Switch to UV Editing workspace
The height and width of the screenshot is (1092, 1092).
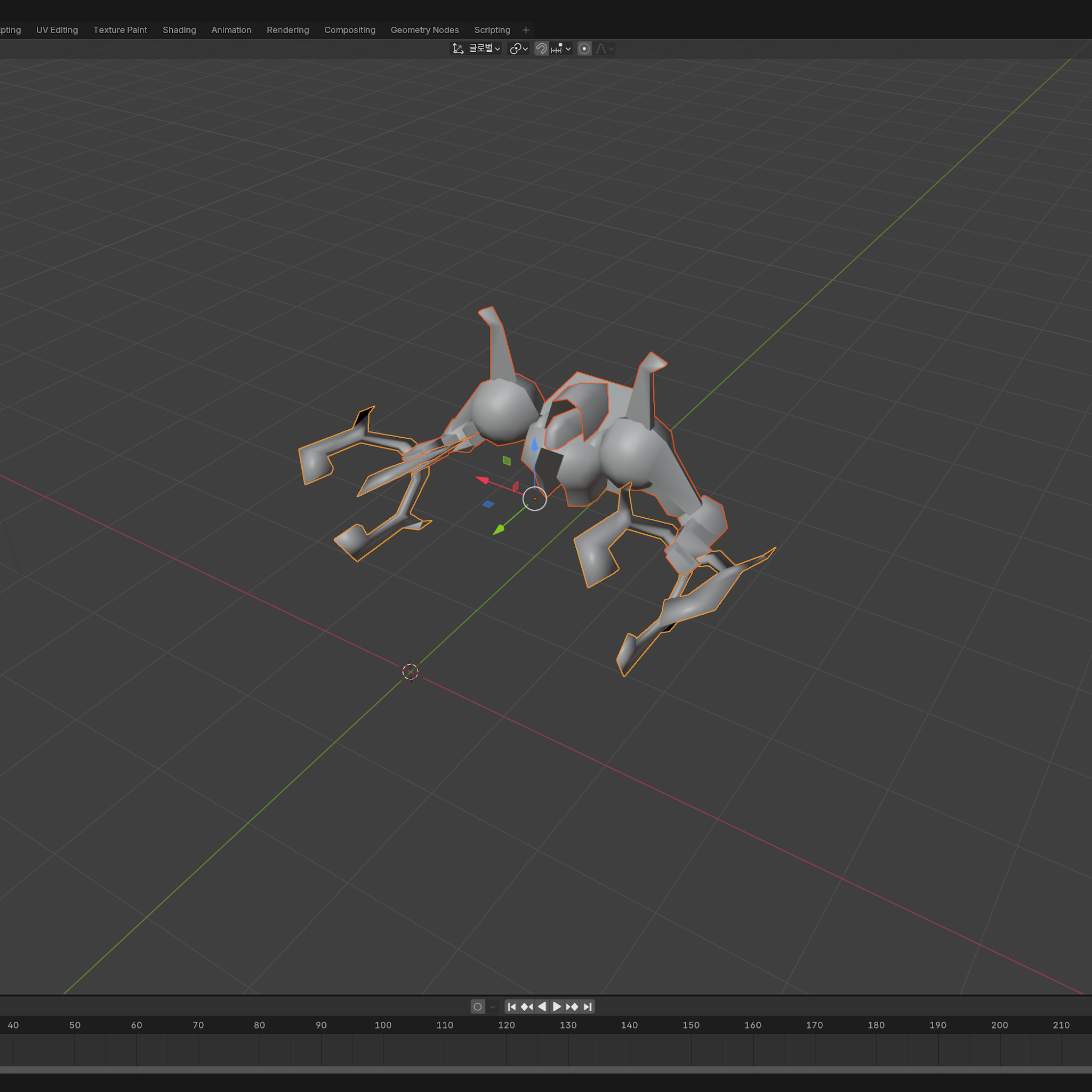pos(57,30)
